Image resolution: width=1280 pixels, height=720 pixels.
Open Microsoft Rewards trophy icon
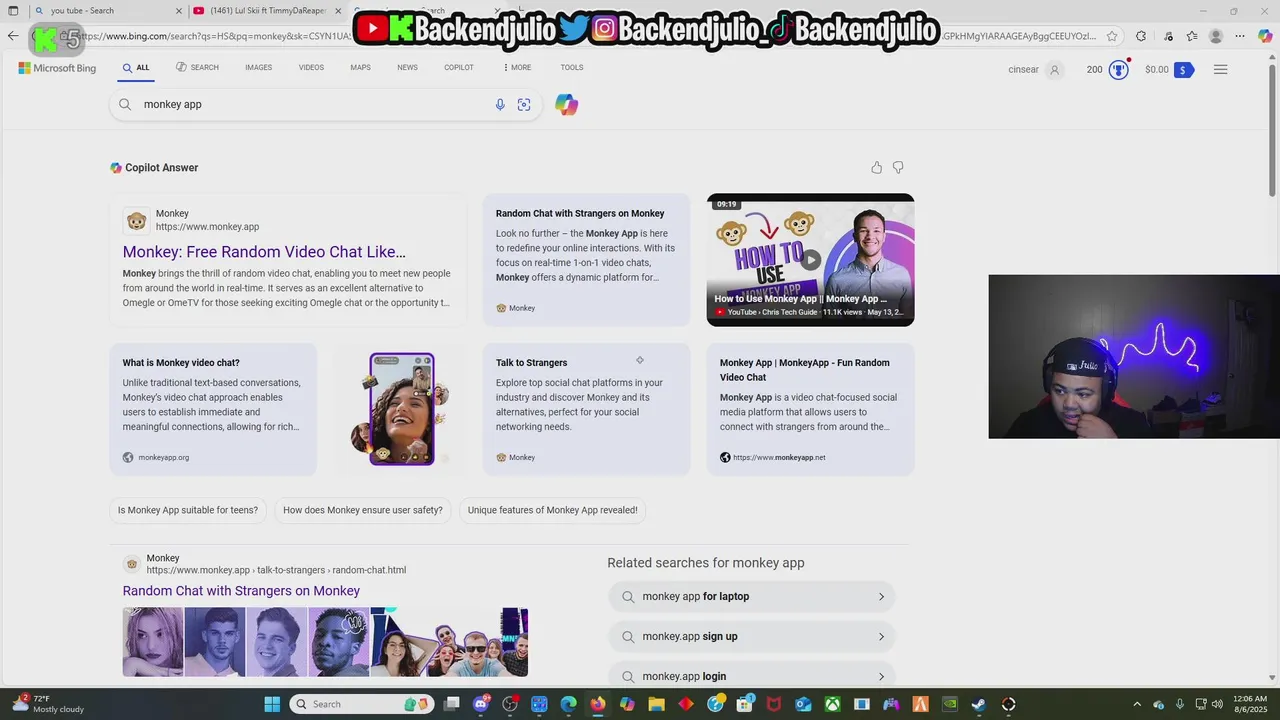click(x=1119, y=69)
